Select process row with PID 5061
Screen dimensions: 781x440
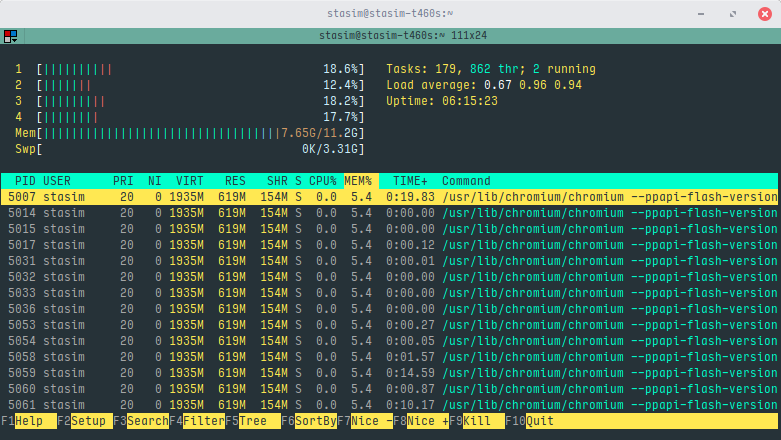[x=389, y=405]
